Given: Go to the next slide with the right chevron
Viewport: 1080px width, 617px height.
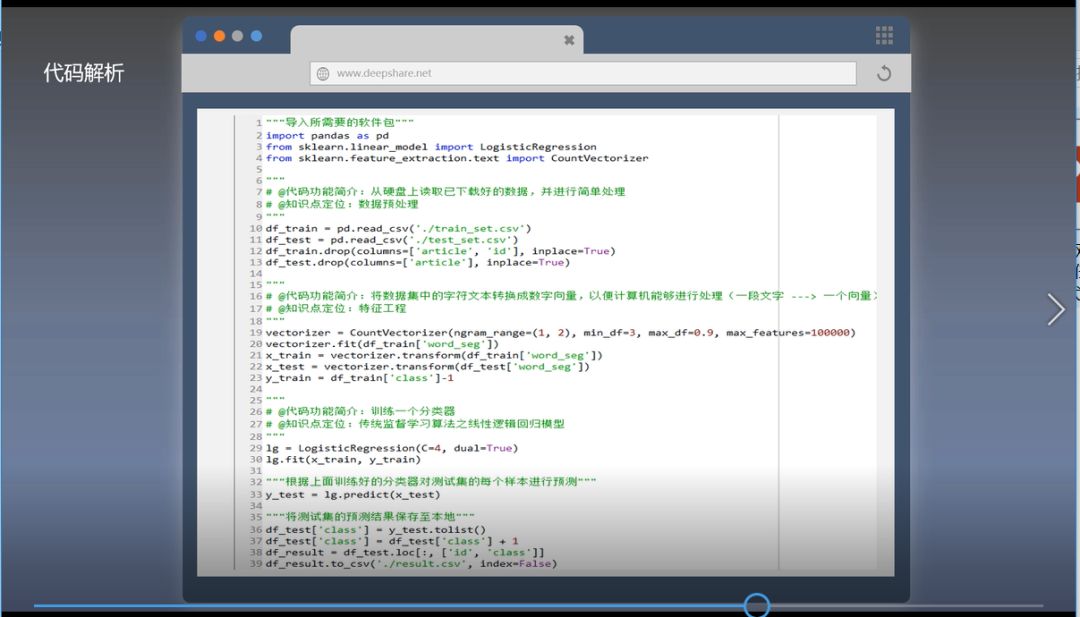Looking at the screenshot, I should click(1056, 309).
